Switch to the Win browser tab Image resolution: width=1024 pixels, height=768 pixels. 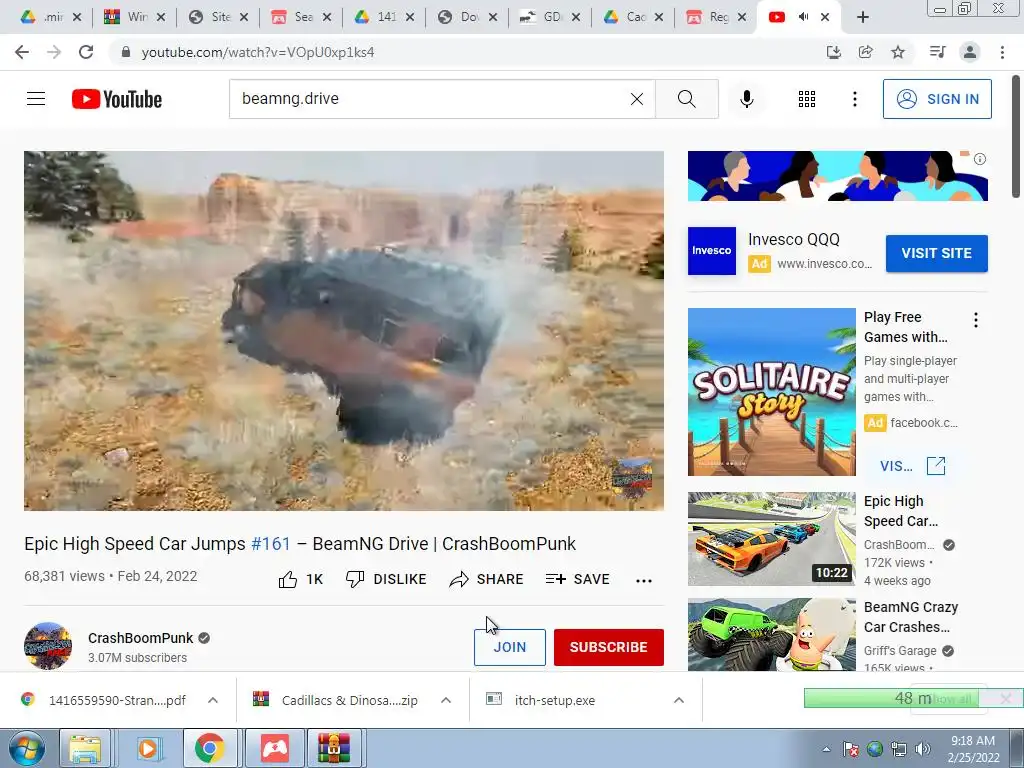coord(134,17)
